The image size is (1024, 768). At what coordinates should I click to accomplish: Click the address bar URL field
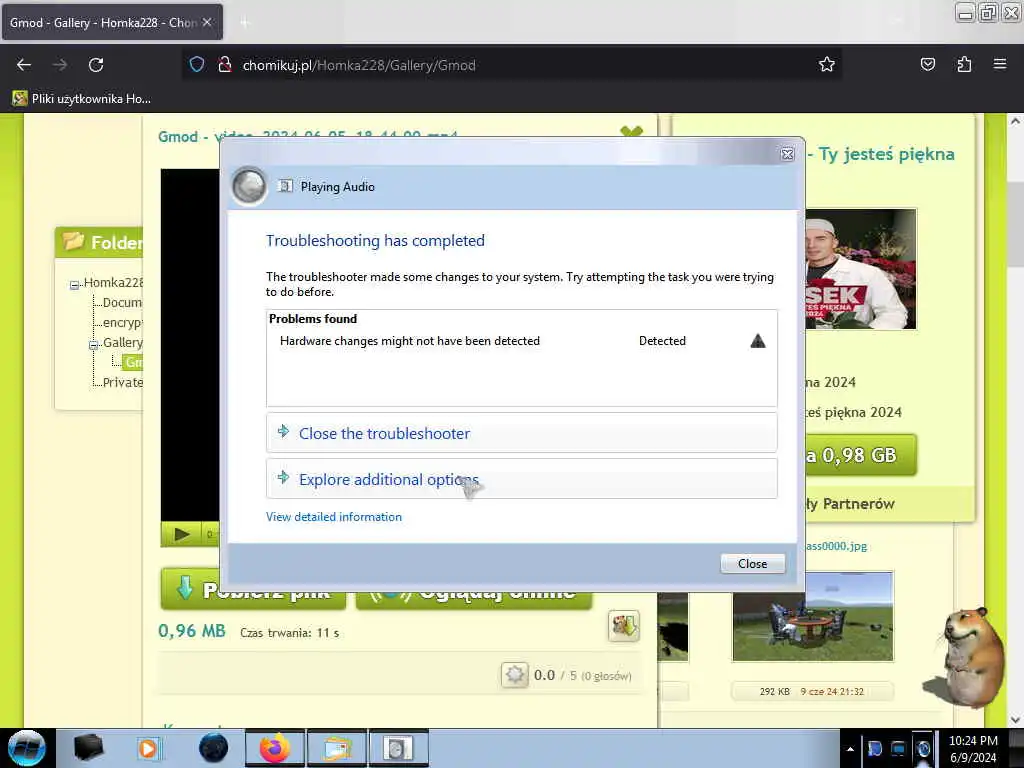click(x=513, y=65)
